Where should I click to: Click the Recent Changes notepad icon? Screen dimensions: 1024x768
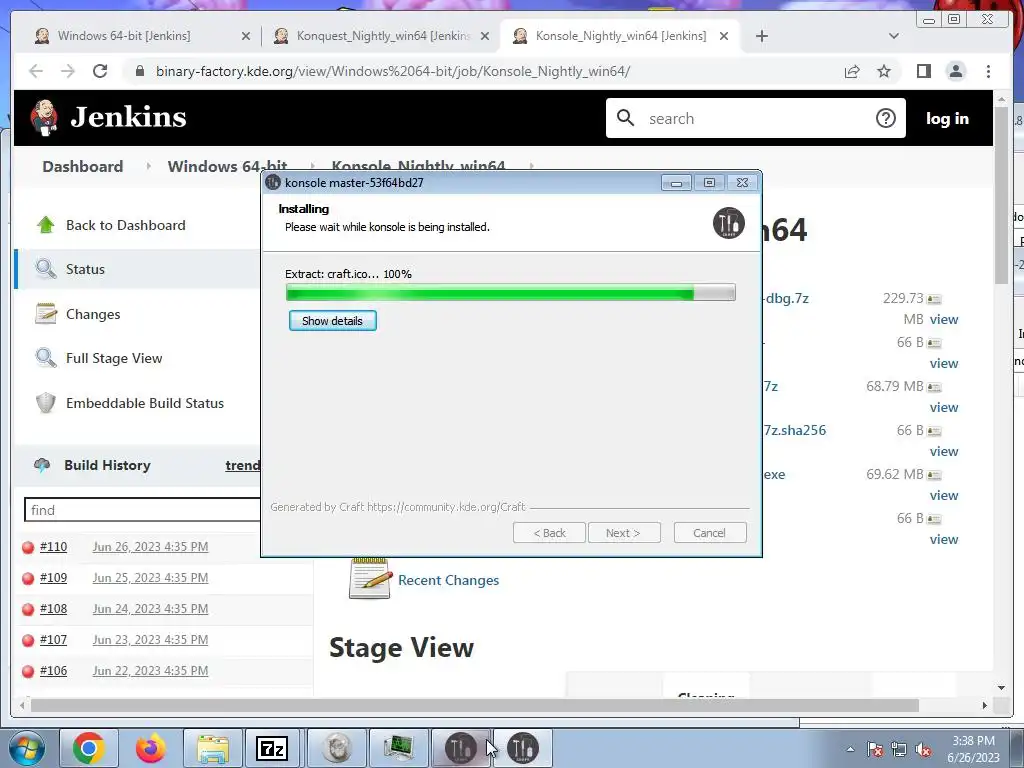point(370,579)
